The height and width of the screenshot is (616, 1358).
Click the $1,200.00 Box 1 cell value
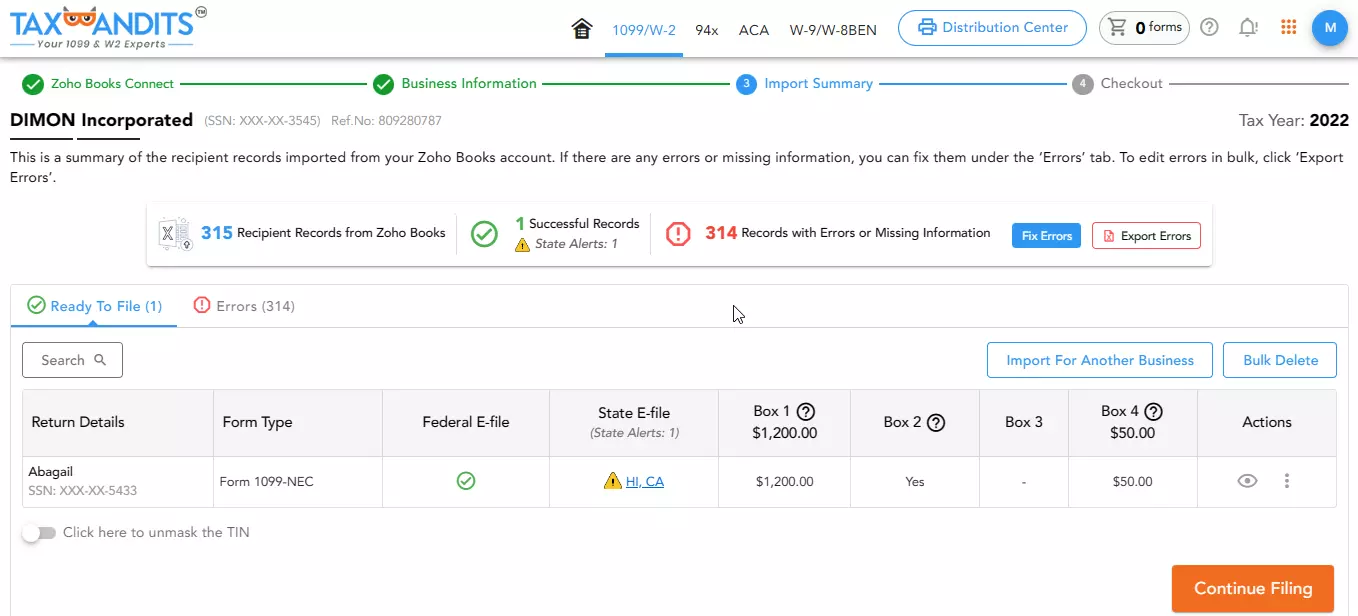coord(785,482)
